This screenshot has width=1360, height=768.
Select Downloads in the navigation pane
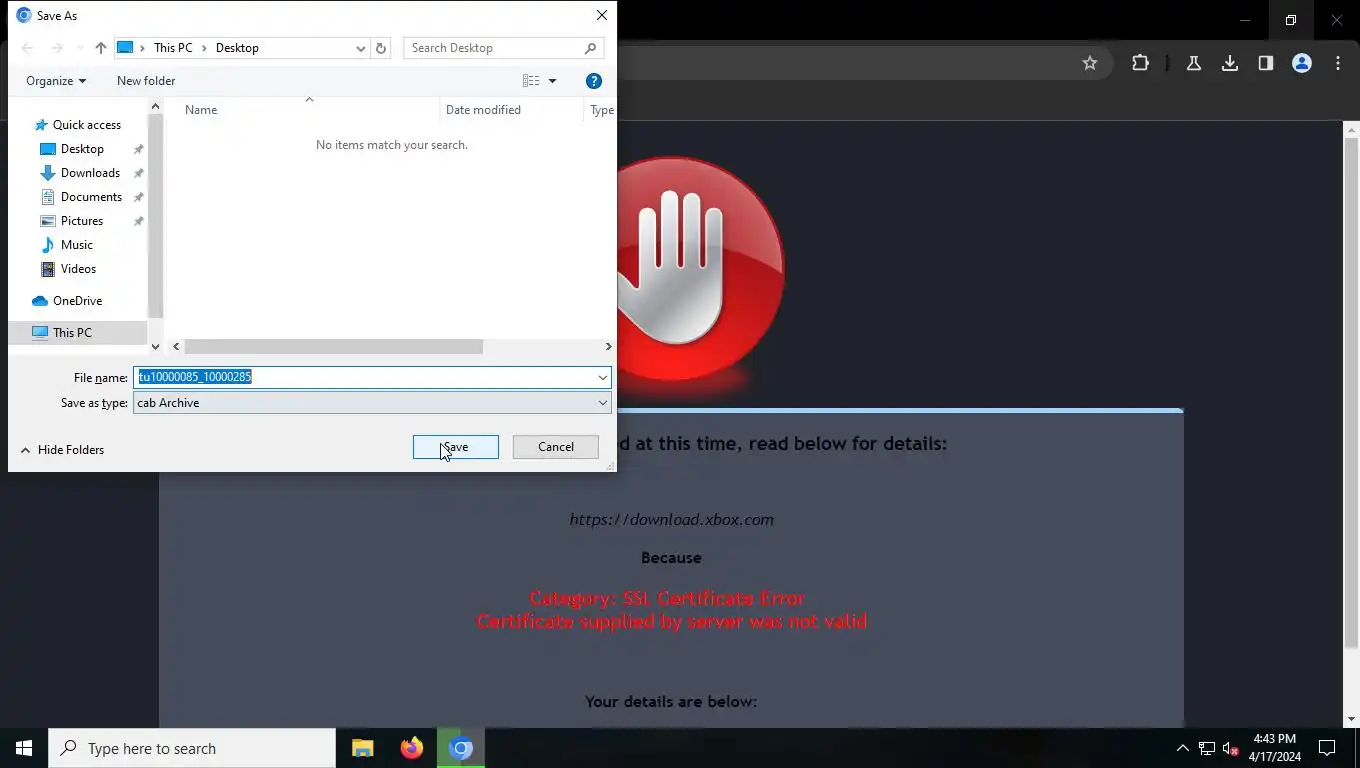(x=90, y=173)
